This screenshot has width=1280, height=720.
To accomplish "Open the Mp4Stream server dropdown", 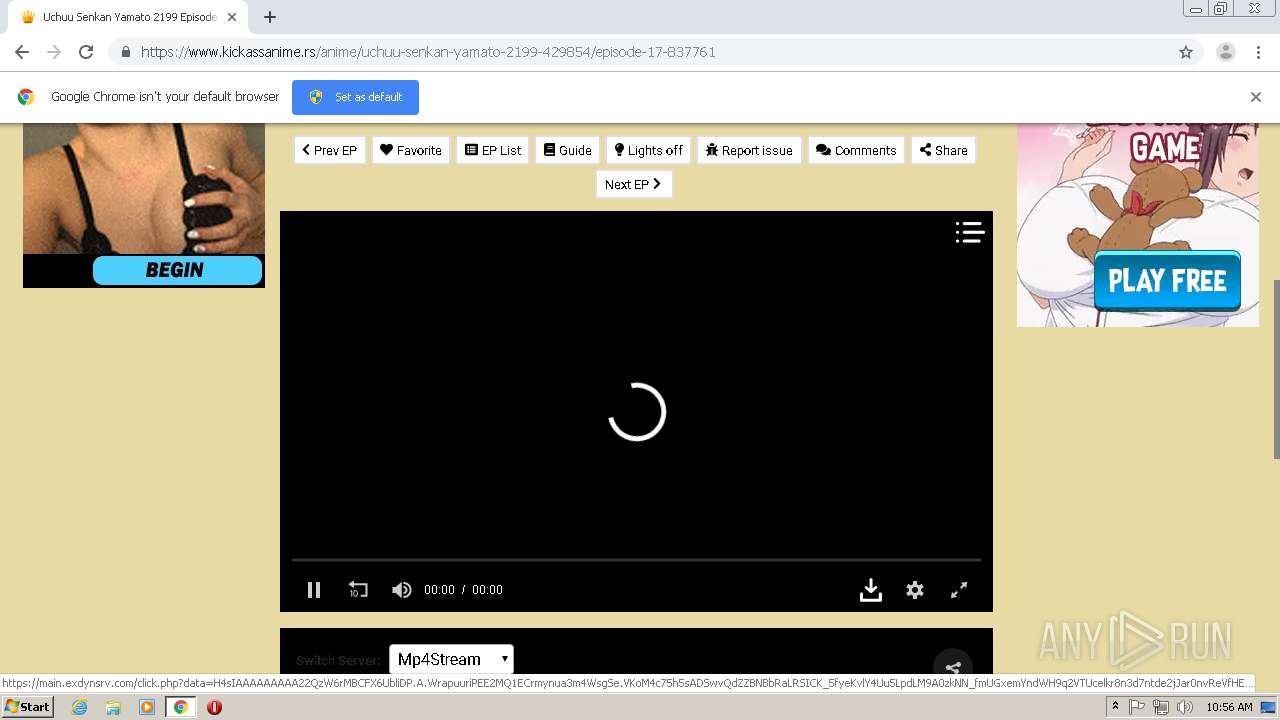I will click(x=451, y=659).
